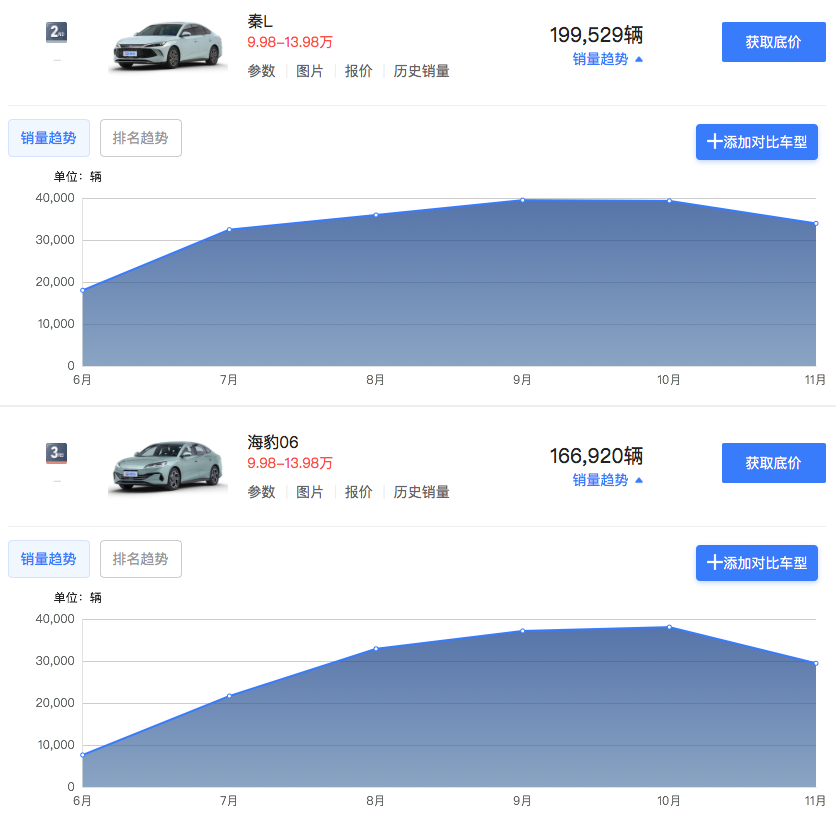Collapse 销量趋势 expander under 199,529辆
This screenshot has height=817, width=836.
(x=608, y=59)
